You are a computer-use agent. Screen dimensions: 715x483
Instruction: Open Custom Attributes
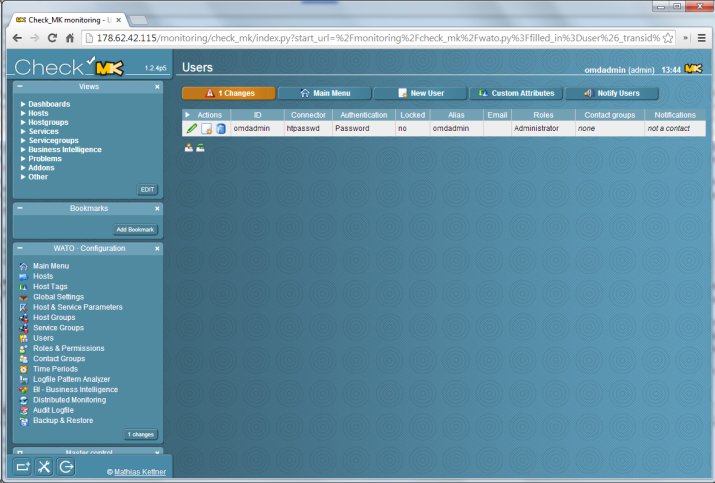click(516, 93)
